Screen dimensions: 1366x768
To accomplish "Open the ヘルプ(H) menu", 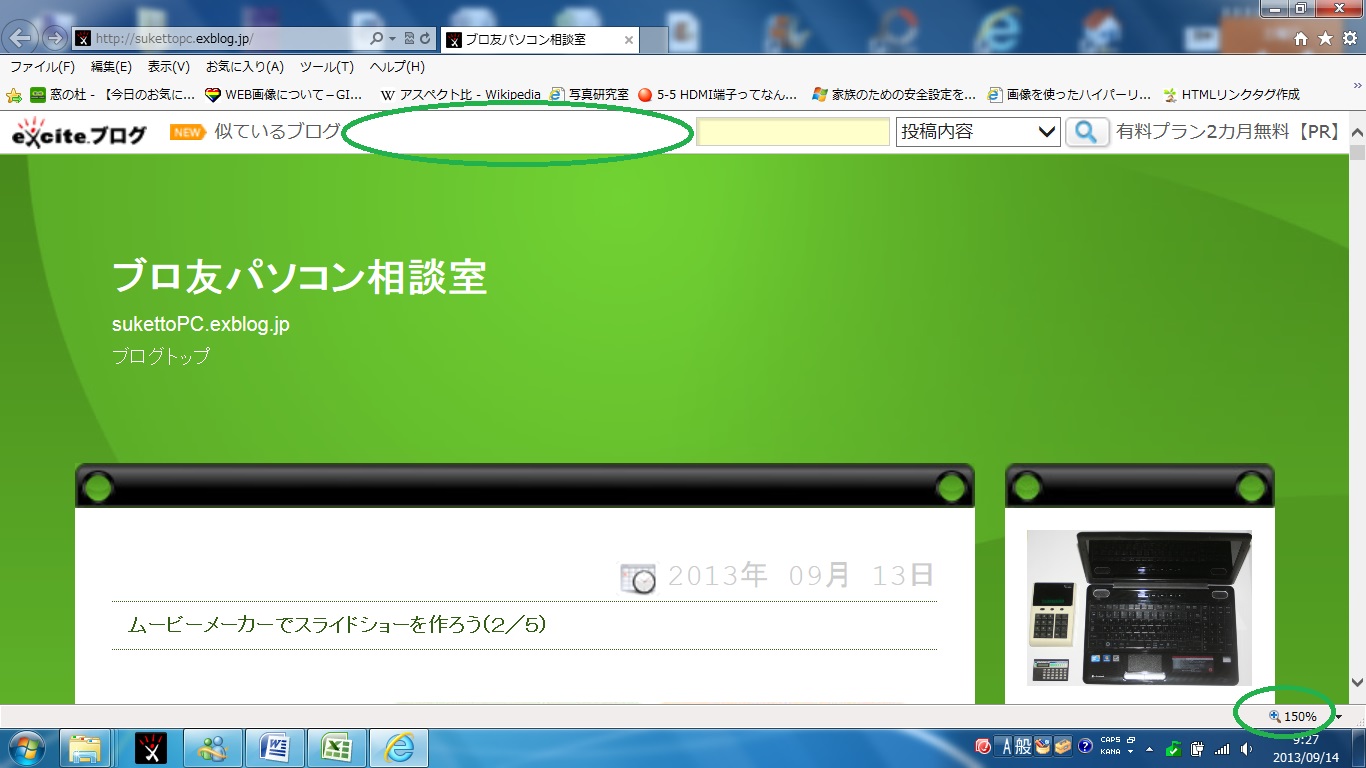I will coord(397,67).
